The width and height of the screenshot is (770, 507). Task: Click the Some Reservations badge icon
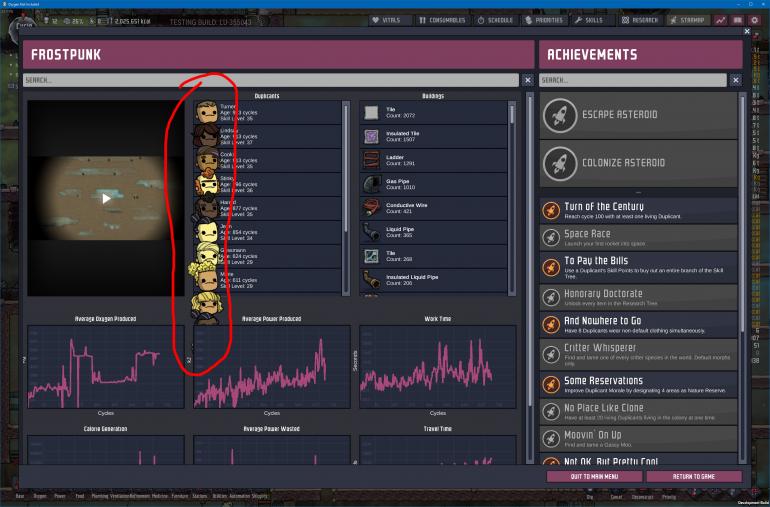click(551, 385)
